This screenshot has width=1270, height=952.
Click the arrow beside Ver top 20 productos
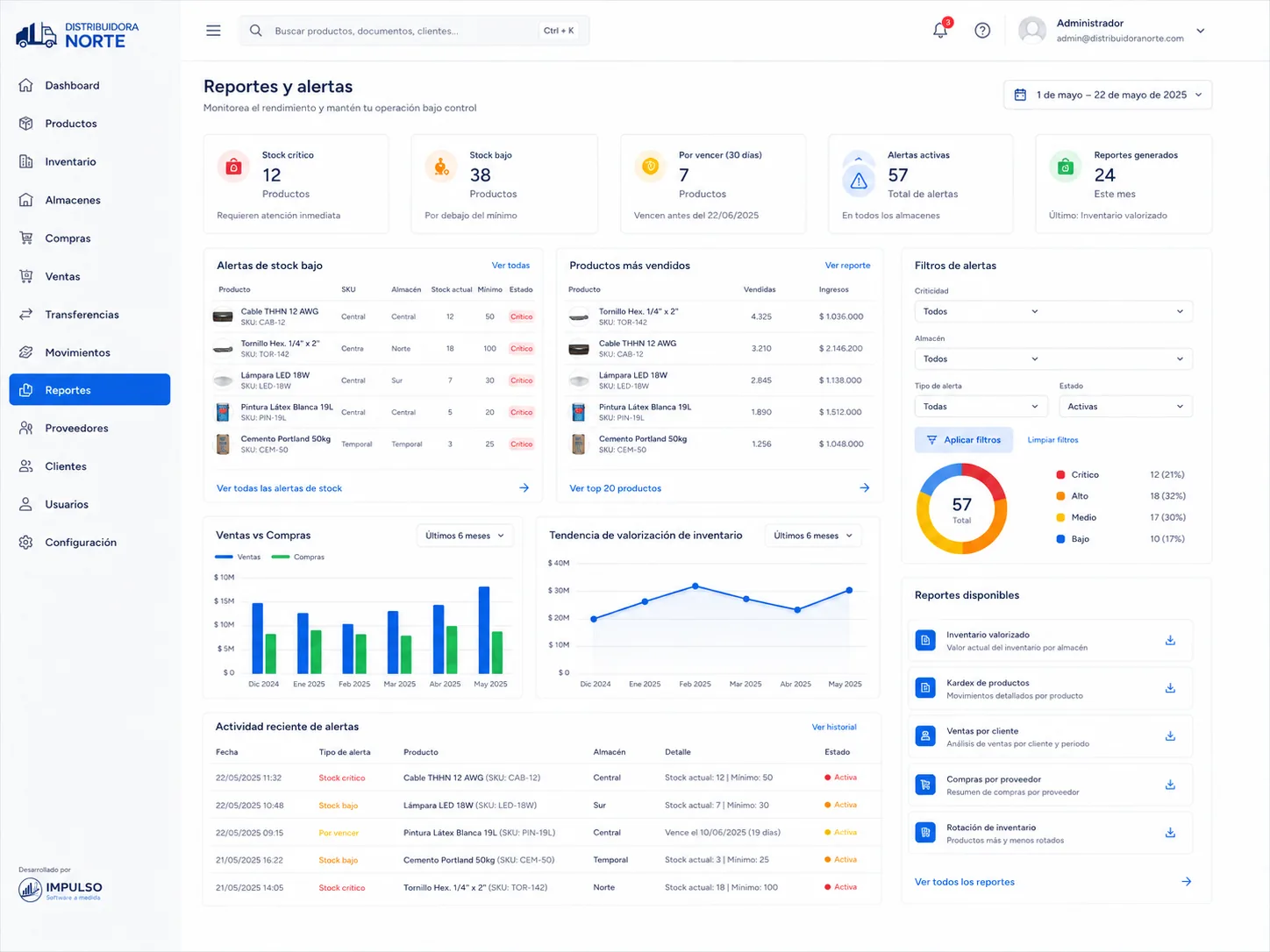pos(865,488)
